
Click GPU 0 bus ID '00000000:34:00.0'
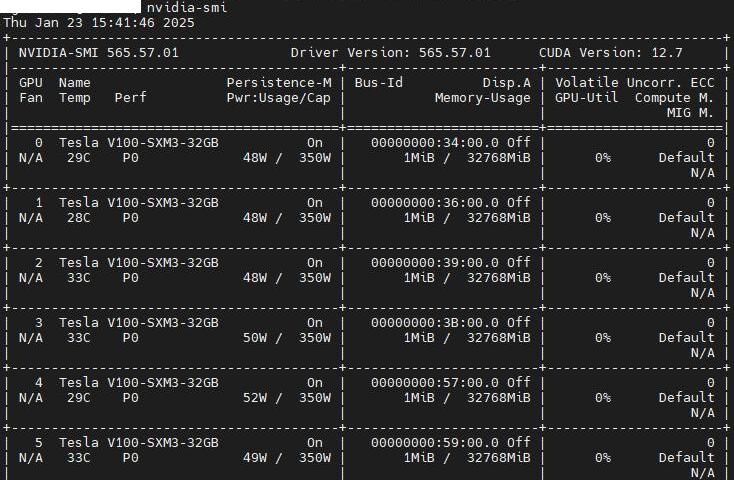(435, 142)
